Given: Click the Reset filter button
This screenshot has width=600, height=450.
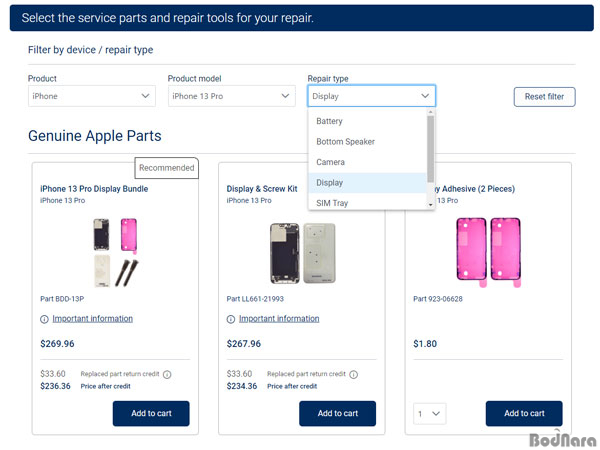Looking at the screenshot, I should (544, 97).
